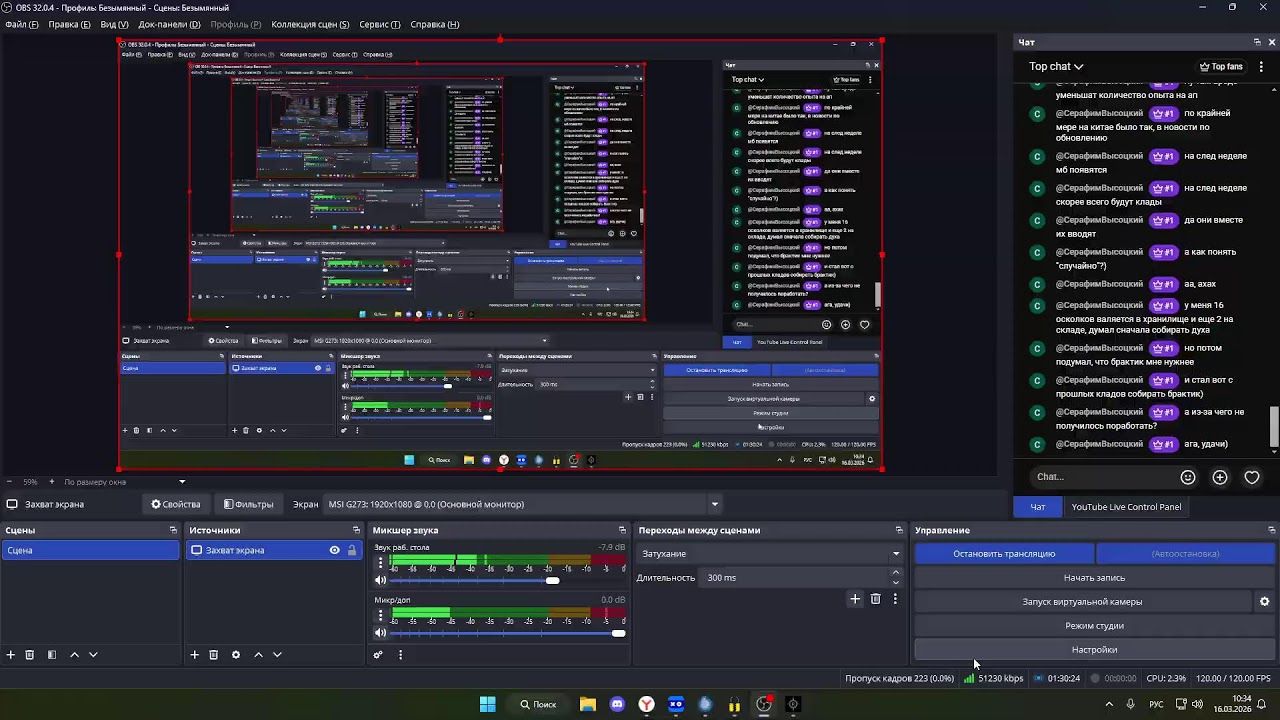Click Запуск виртуальной камеры button
The image size is (1280, 720).
coord(1082,602)
